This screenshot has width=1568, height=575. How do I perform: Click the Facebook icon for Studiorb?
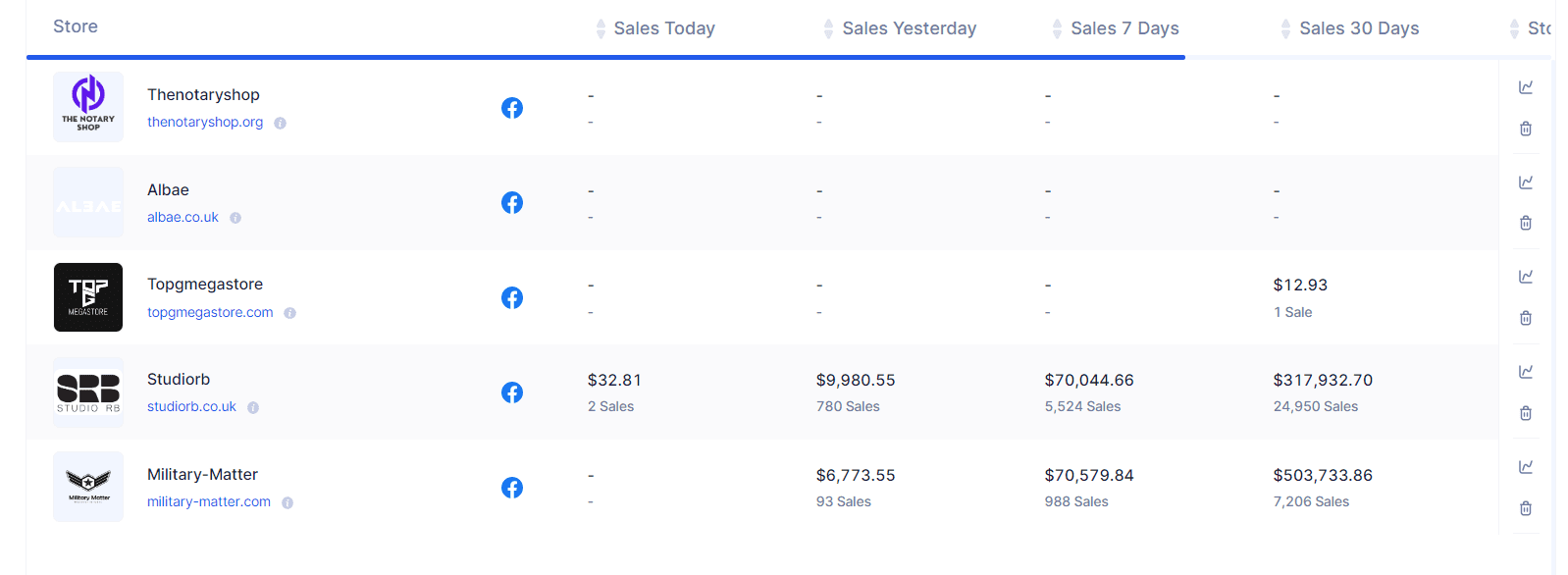512,392
